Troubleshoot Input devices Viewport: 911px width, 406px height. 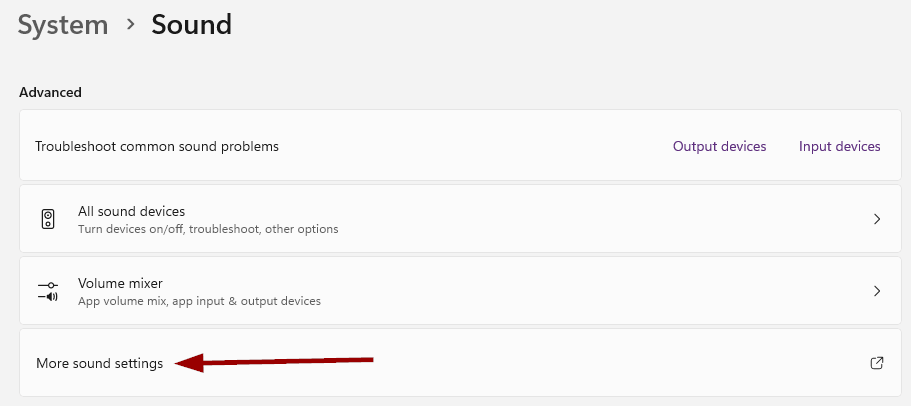(840, 146)
